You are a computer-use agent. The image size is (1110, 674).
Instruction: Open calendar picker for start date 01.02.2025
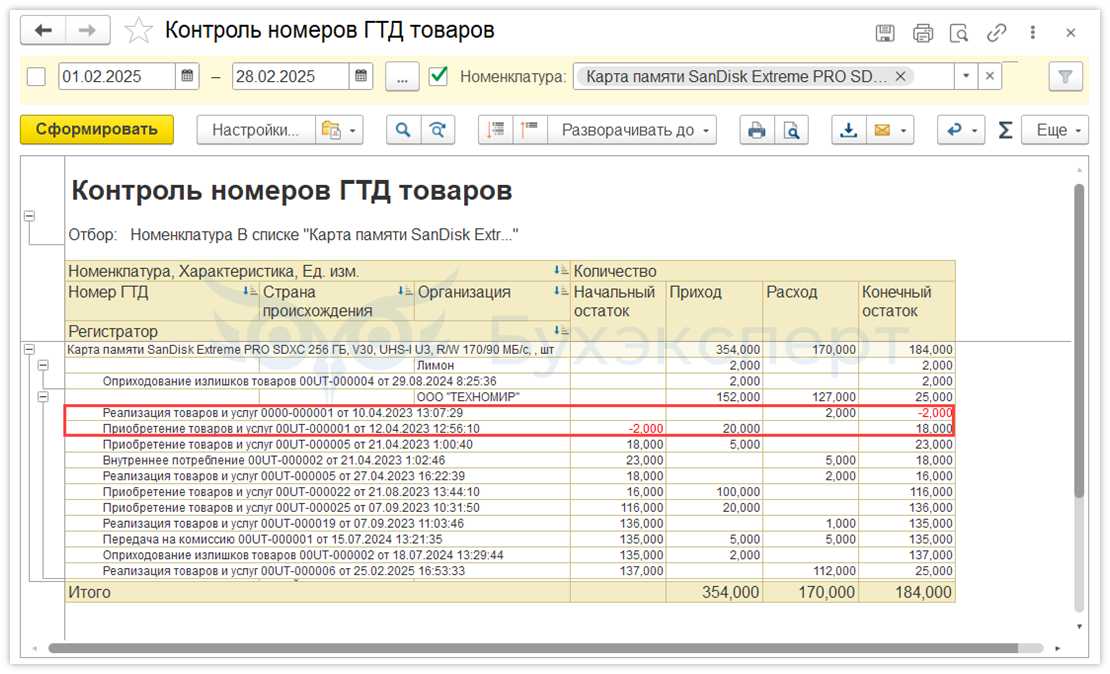187,77
